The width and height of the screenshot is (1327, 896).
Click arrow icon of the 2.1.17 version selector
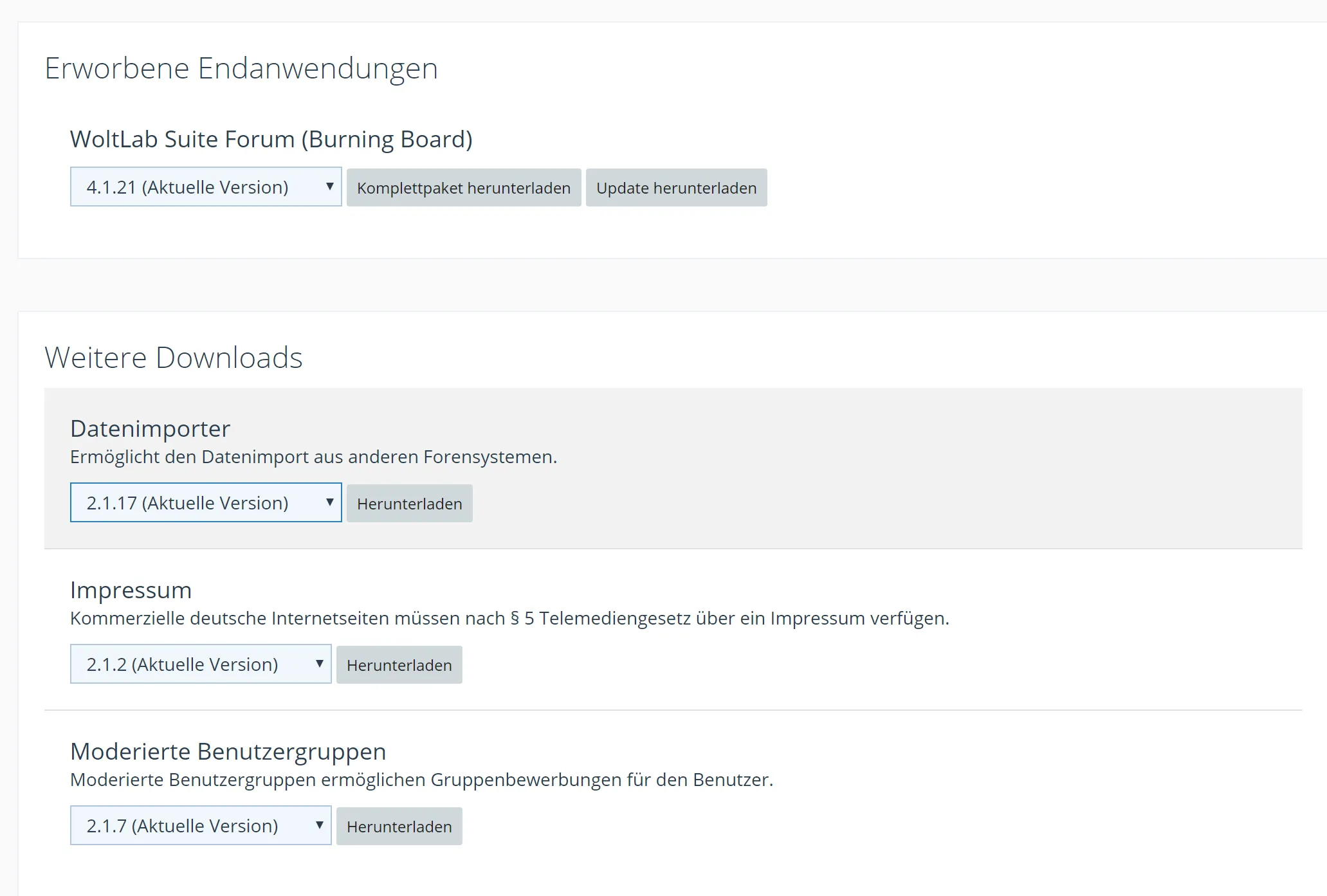(329, 502)
